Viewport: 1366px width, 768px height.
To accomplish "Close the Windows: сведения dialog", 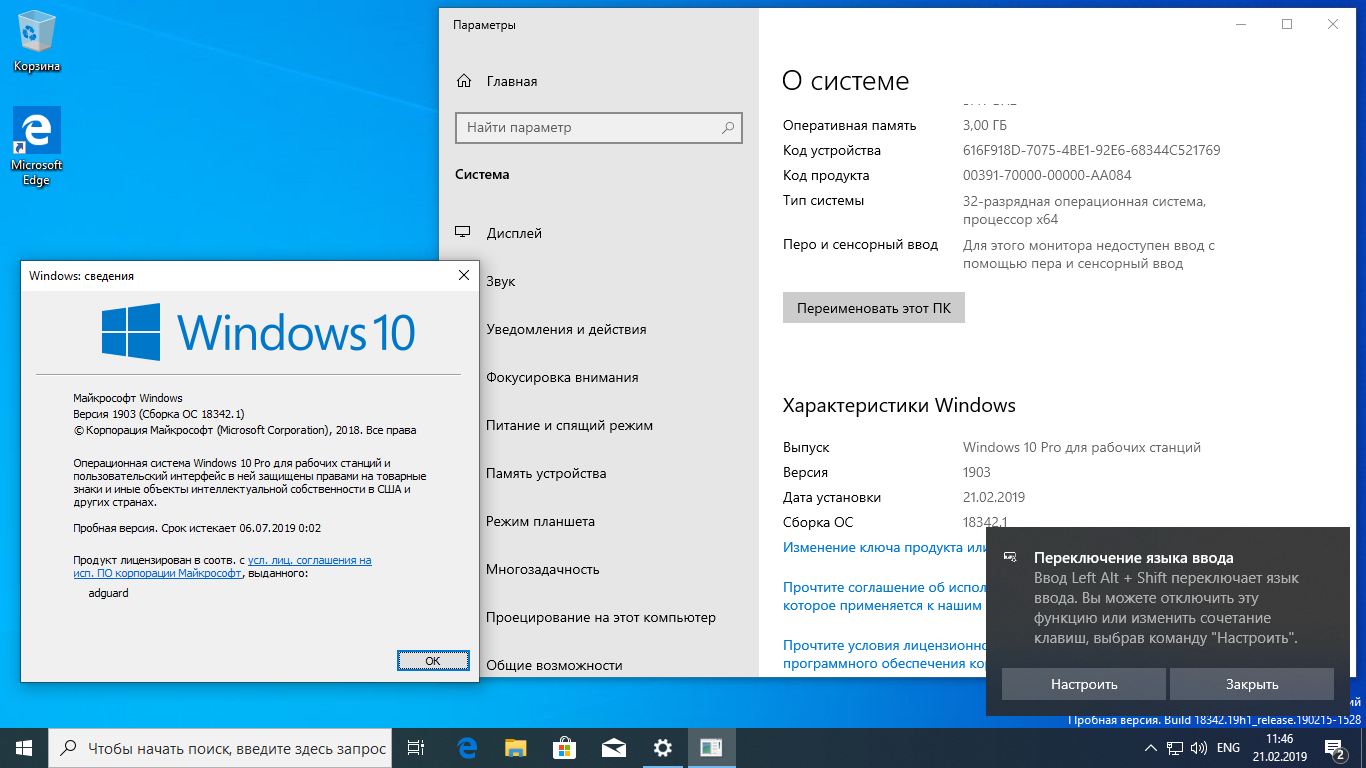I will 463,275.
